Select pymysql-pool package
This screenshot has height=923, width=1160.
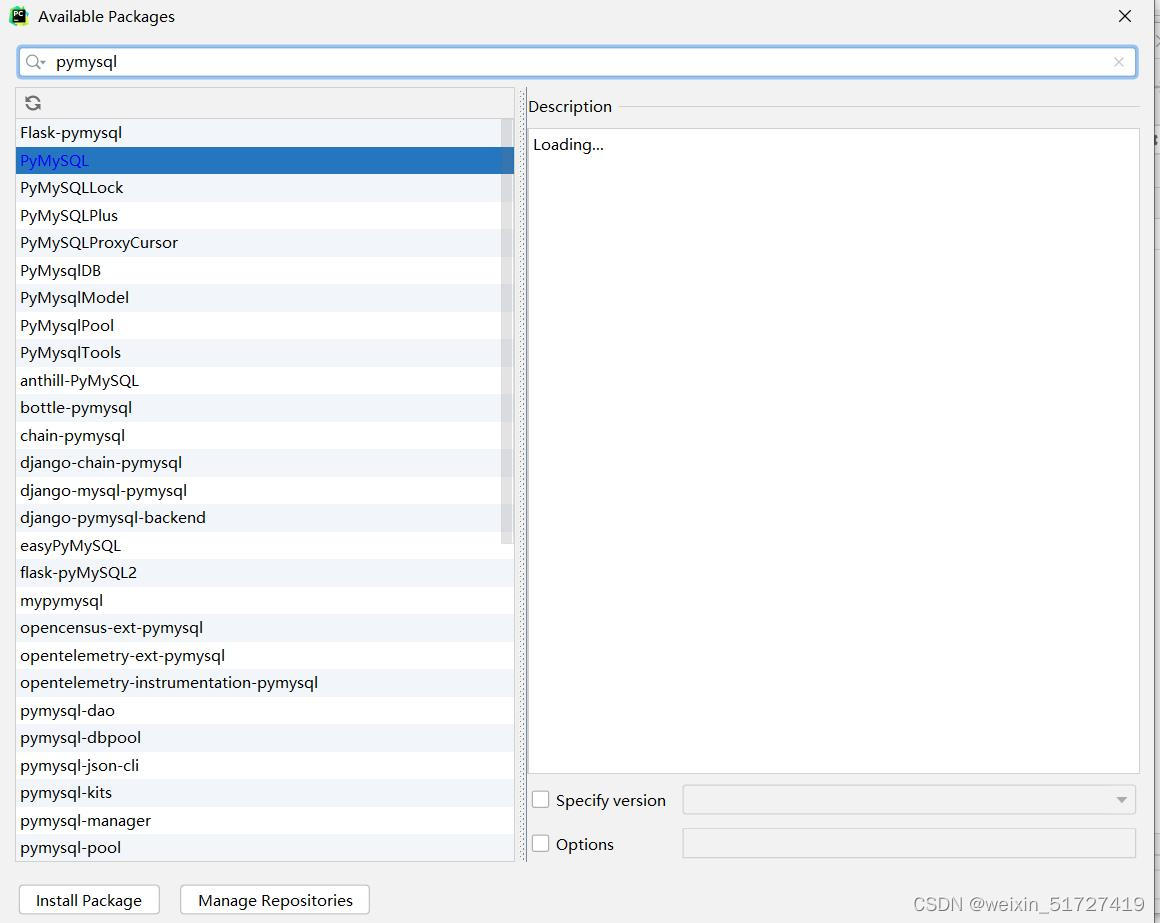tap(265, 848)
